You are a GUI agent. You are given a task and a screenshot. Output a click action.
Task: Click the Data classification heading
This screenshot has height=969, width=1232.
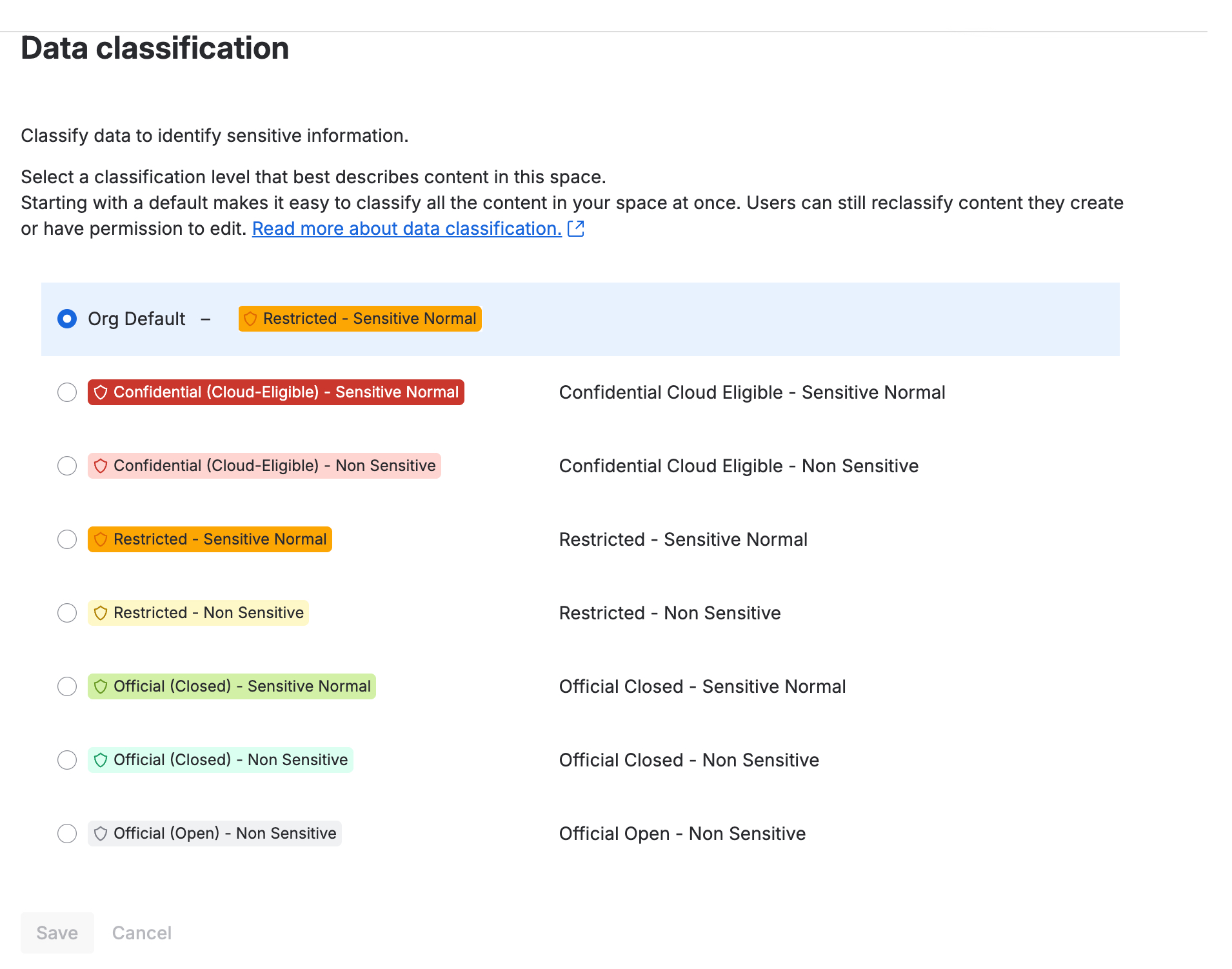click(x=155, y=48)
